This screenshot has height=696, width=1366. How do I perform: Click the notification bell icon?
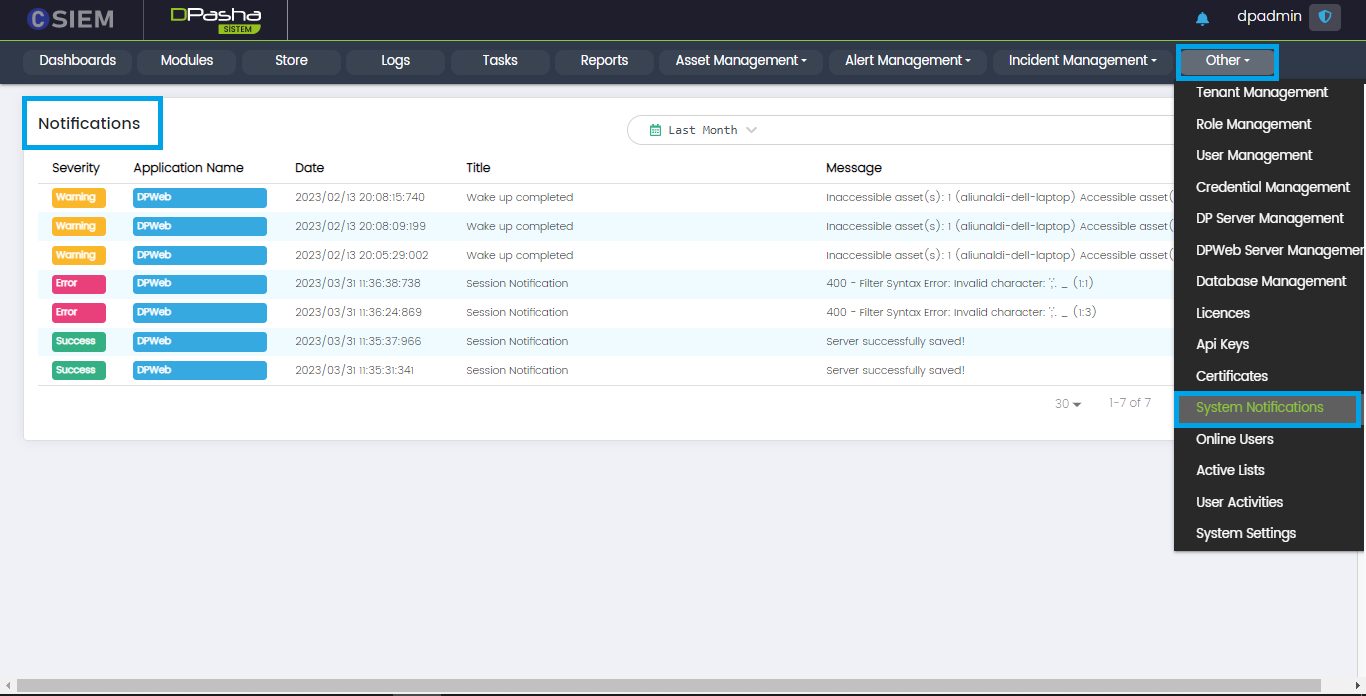pos(1202,19)
